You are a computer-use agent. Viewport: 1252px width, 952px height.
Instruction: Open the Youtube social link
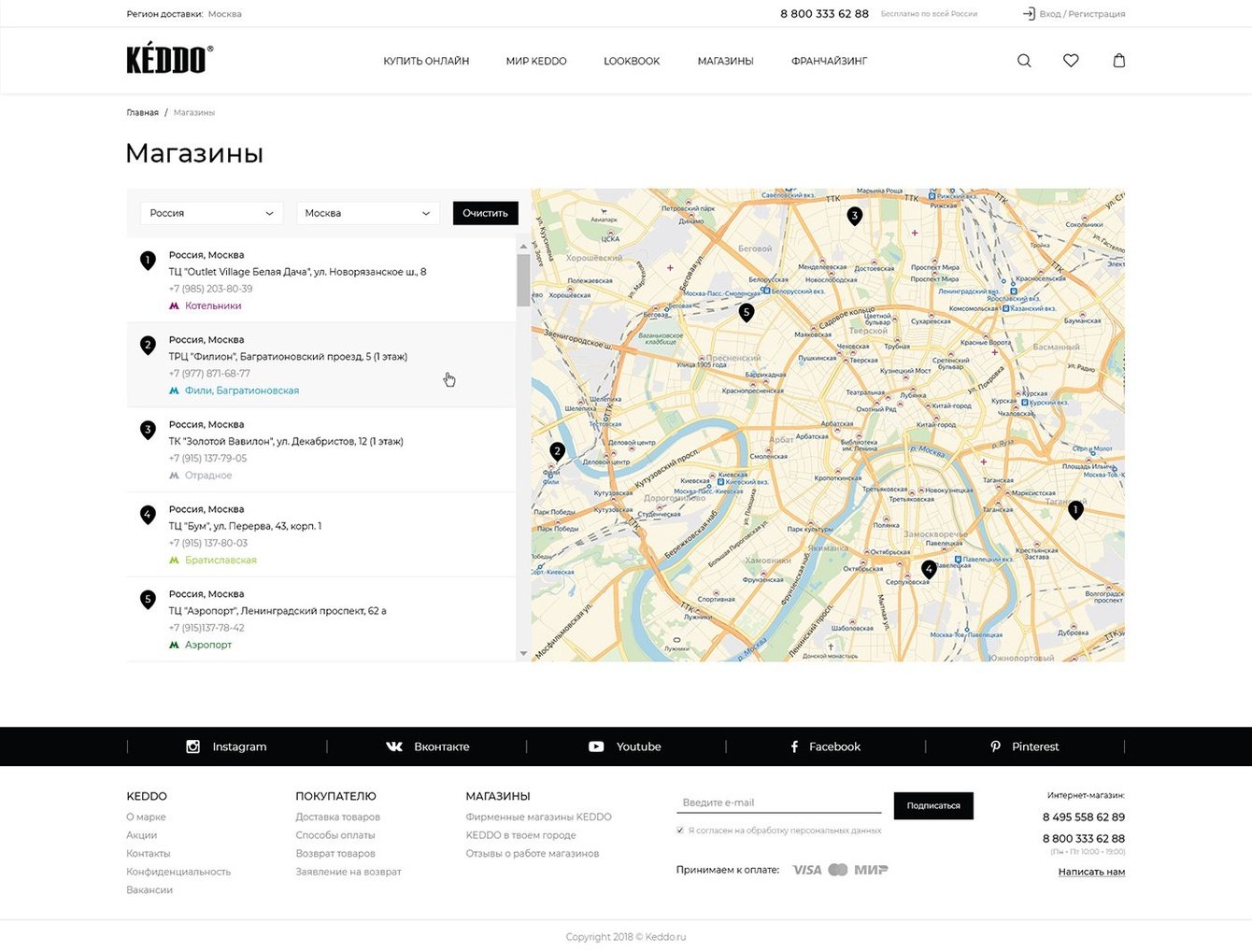click(x=625, y=746)
